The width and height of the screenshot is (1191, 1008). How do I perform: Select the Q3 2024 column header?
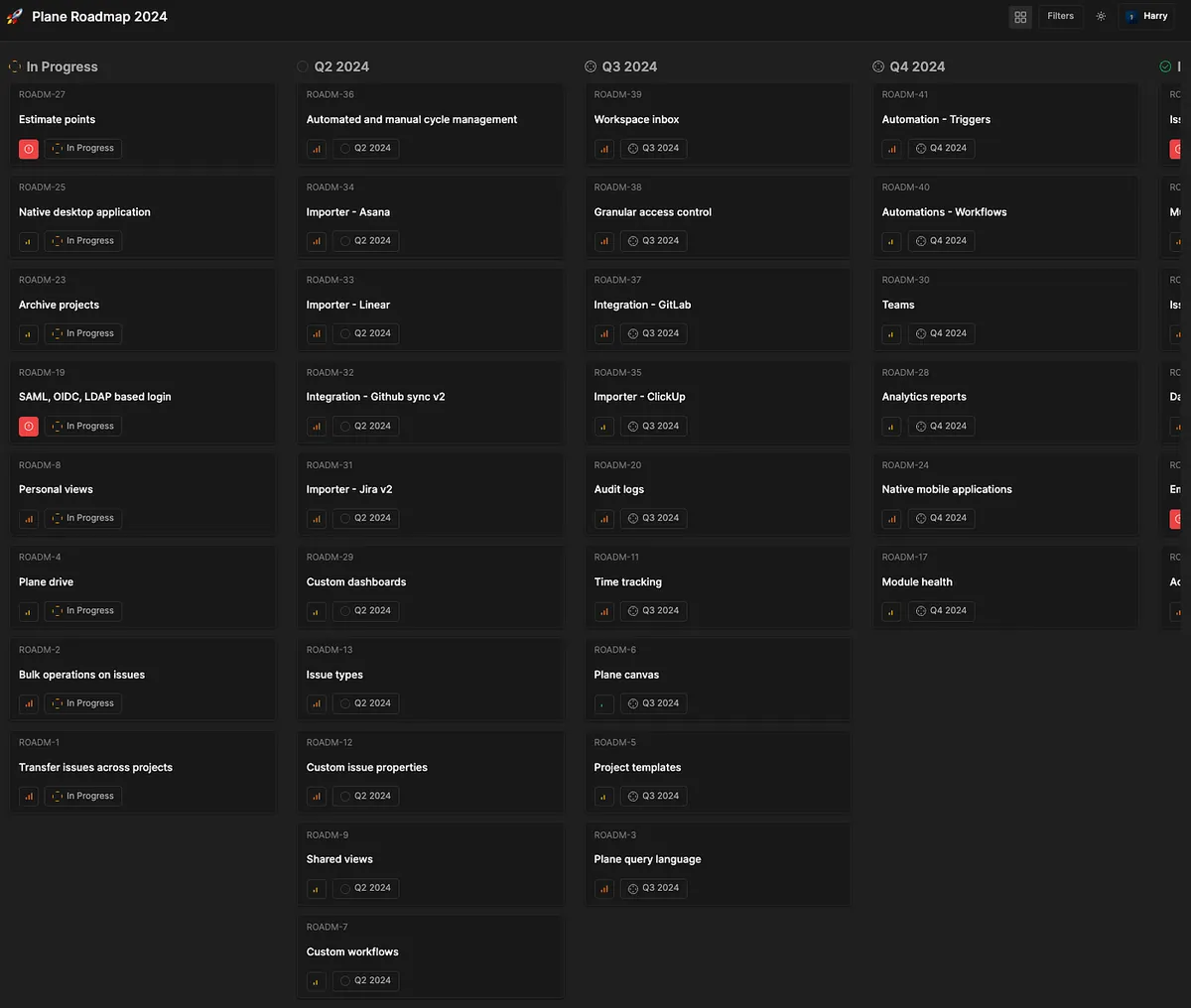pos(629,66)
